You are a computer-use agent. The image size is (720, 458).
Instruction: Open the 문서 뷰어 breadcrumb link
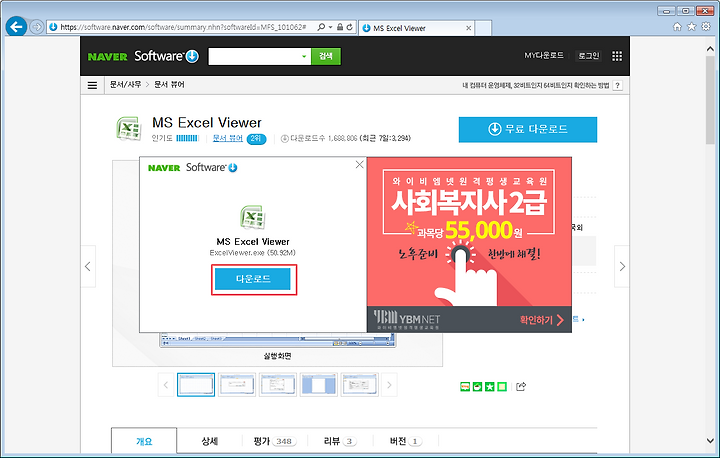[169, 85]
